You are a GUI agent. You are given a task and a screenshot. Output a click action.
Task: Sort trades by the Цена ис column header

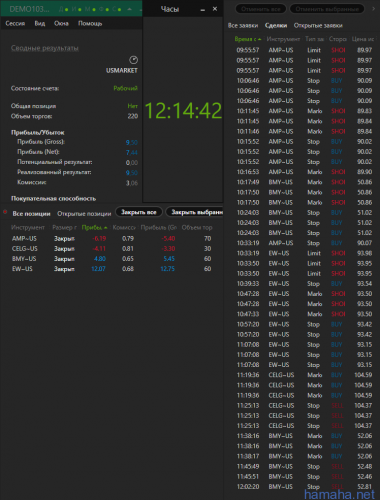click(x=363, y=39)
